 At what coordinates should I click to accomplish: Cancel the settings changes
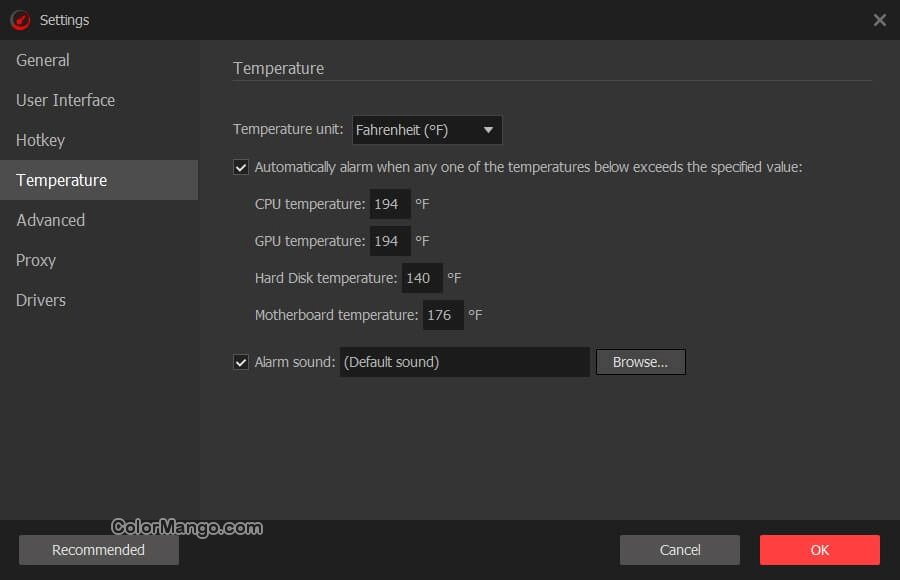(679, 549)
